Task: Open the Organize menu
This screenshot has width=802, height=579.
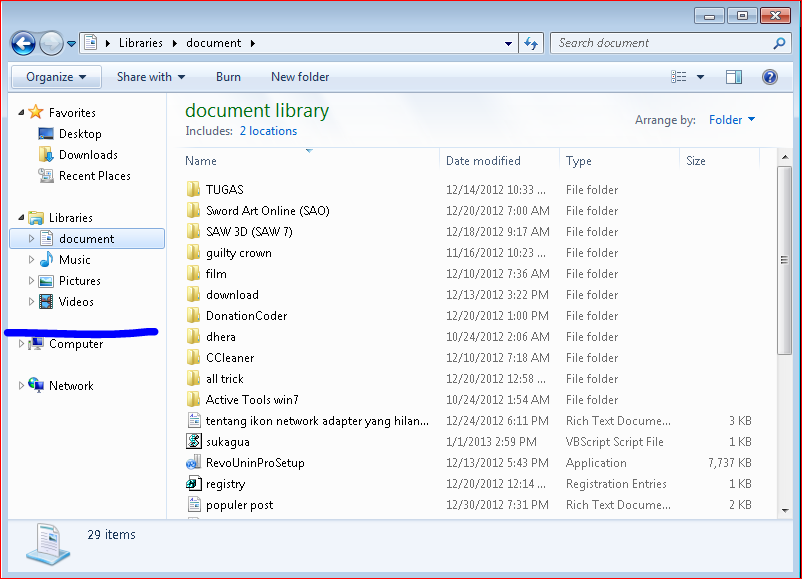Action: [56, 77]
